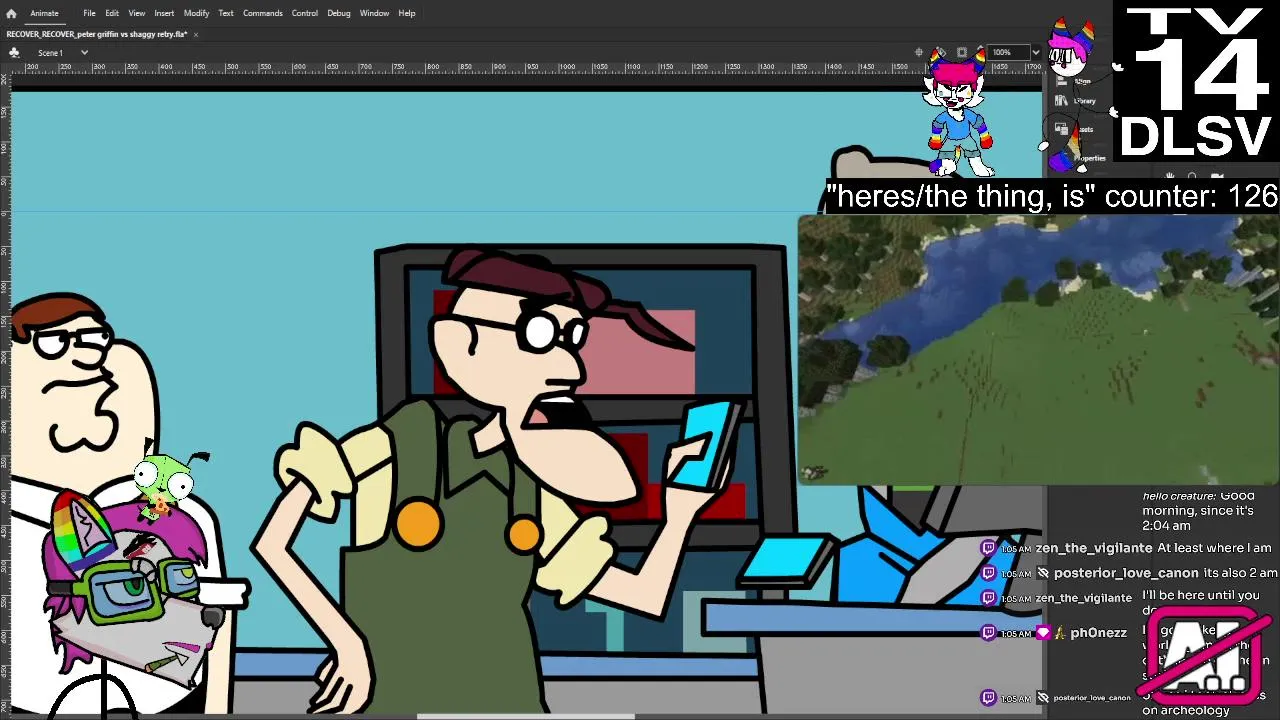Open the Edit menu
Image resolution: width=1280 pixels, height=720 pixels.
[112, 13]
